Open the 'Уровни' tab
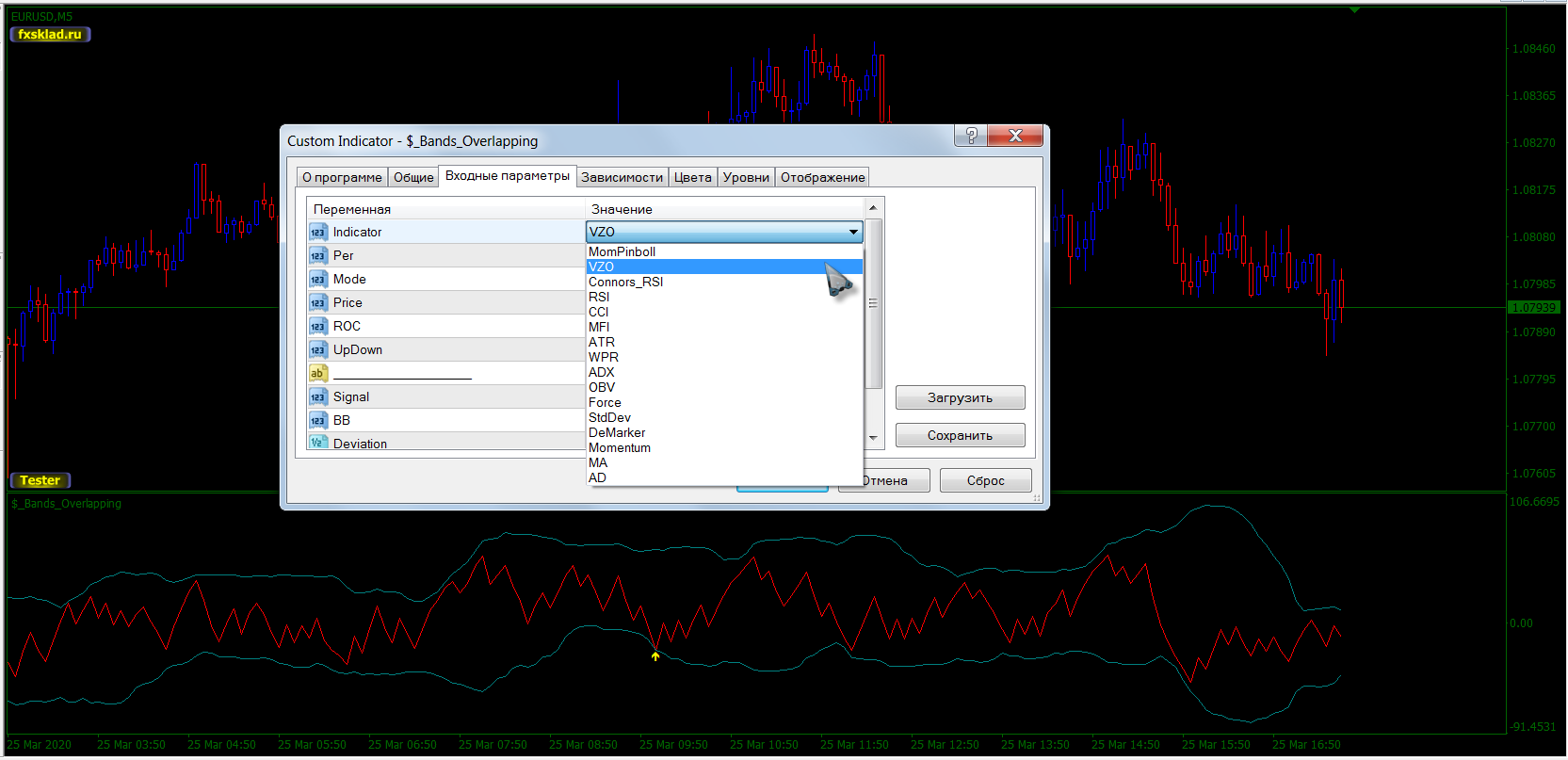This screenshot has height=760, width=1568. [x=747, y=177]
